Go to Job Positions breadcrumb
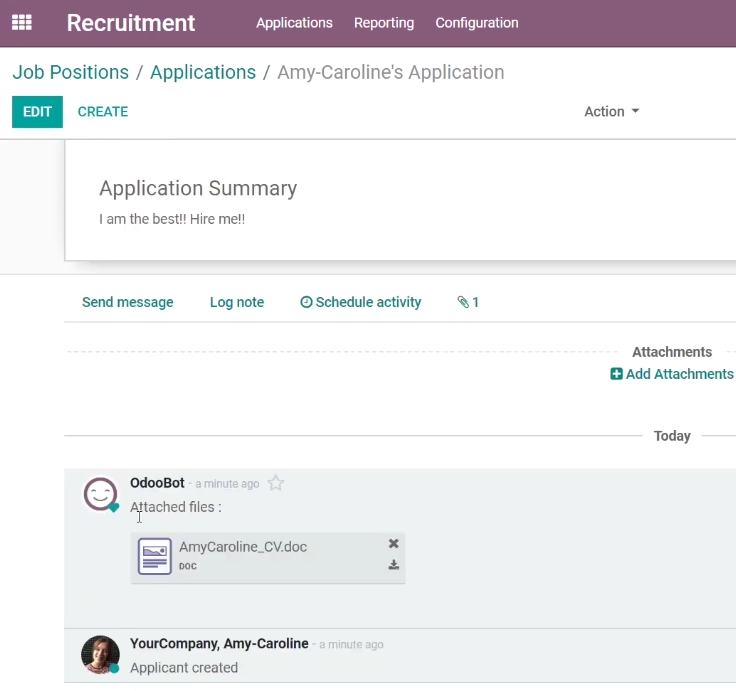The height and width of the screenshot is (691, 736). click(x=70, y=72)
